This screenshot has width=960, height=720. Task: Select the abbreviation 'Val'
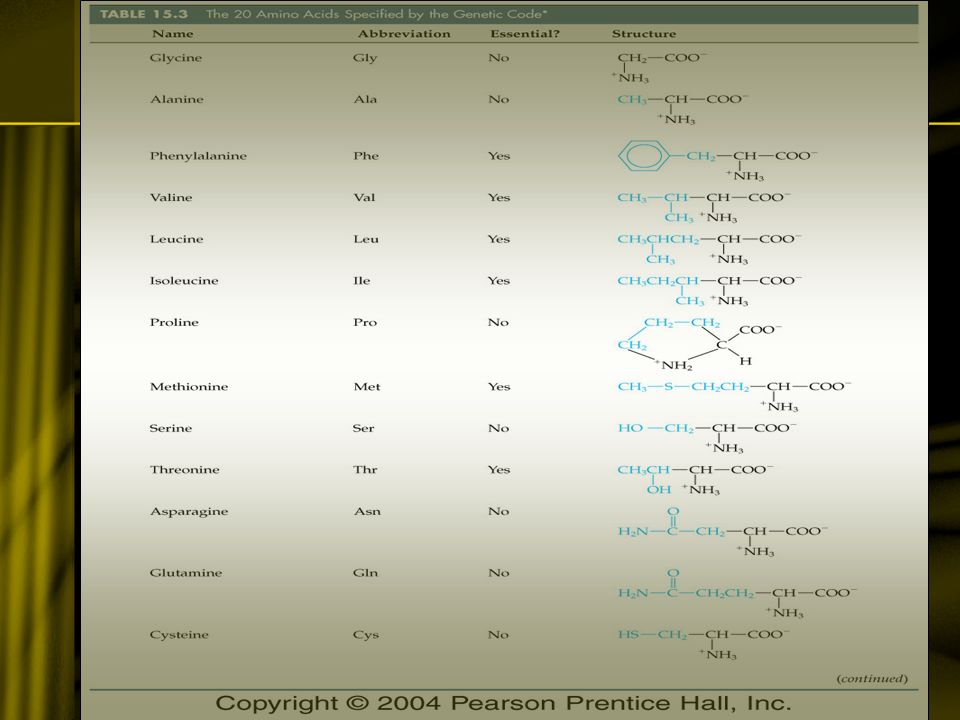(x=364, y=197)
